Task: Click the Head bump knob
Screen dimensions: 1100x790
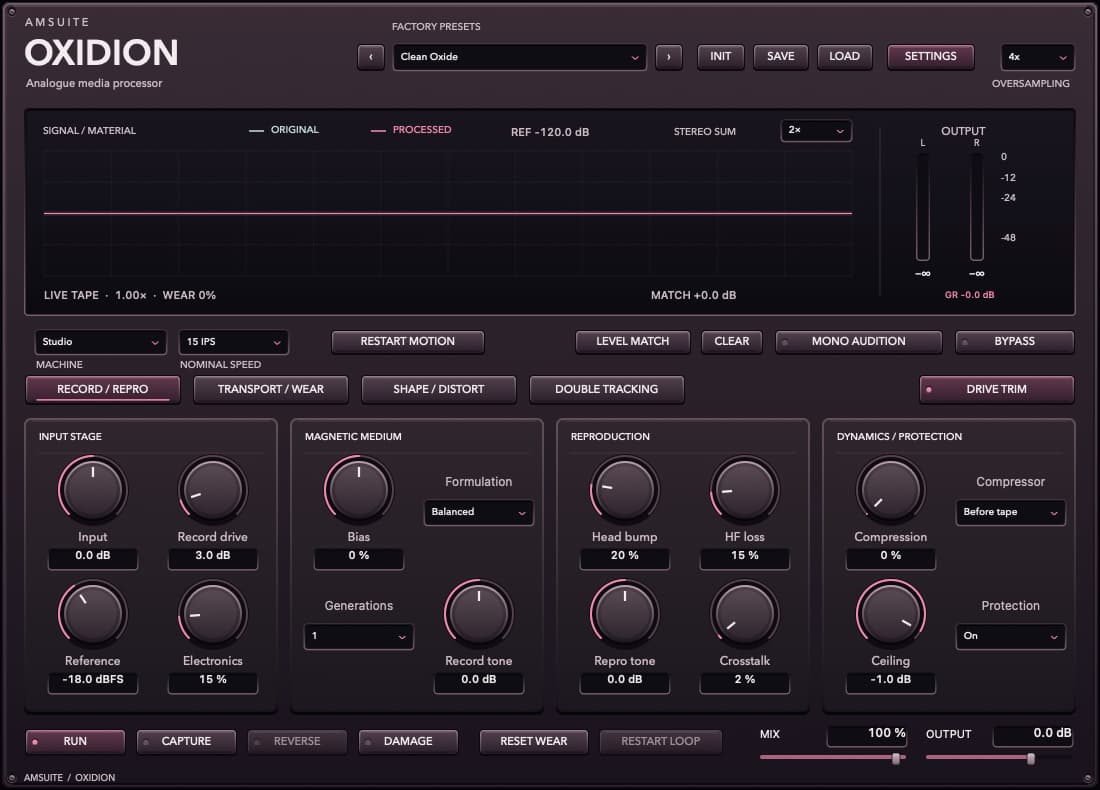Action: [x=624, y=490]
